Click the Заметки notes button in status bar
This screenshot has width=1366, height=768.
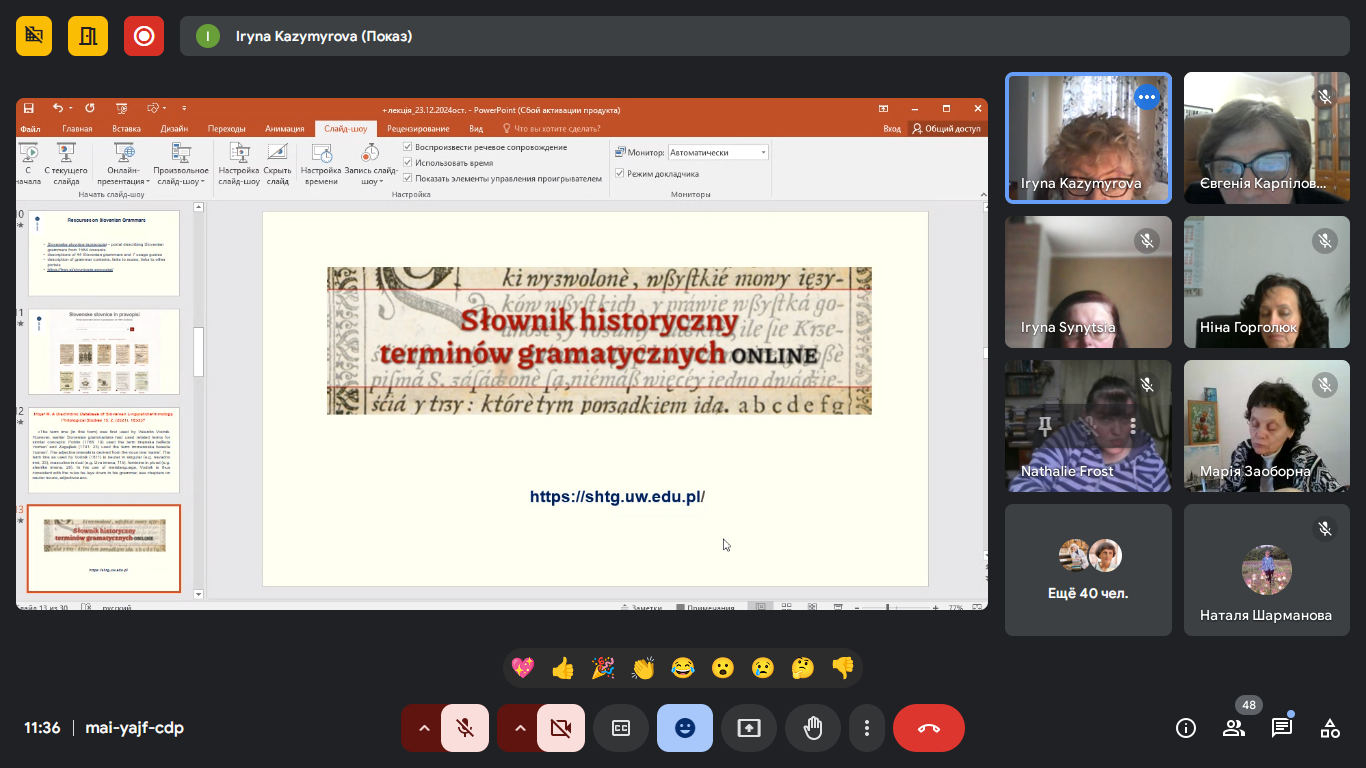pos(642,607)
